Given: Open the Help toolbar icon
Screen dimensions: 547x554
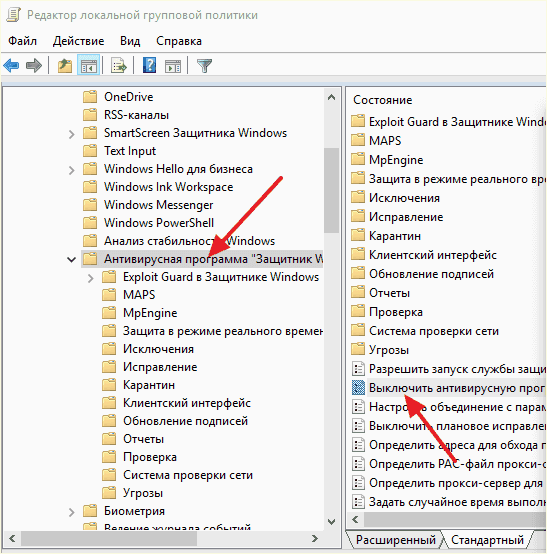Looking at the screenshot, I should tap(149, 66).
